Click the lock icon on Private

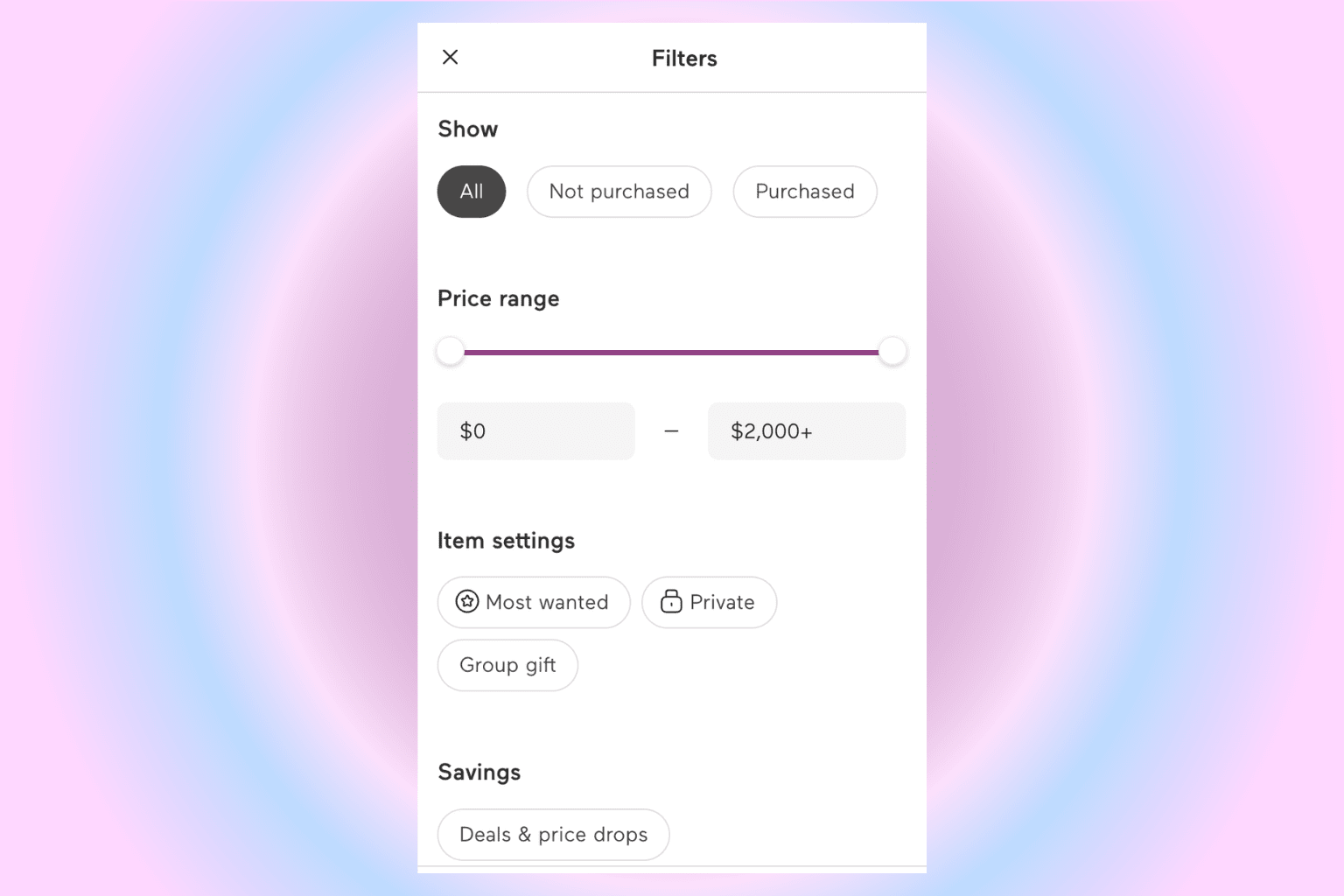[x=670, y=602]
